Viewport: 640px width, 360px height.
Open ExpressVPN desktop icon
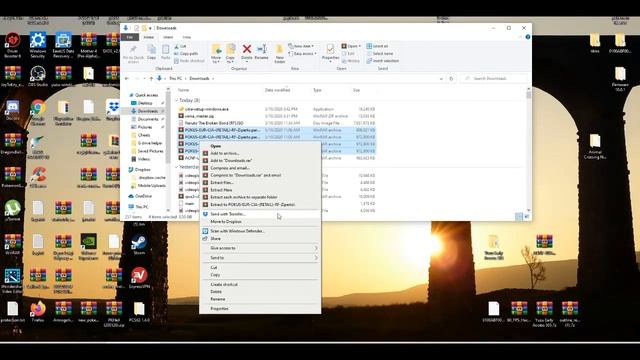click(x=139, y=278)
